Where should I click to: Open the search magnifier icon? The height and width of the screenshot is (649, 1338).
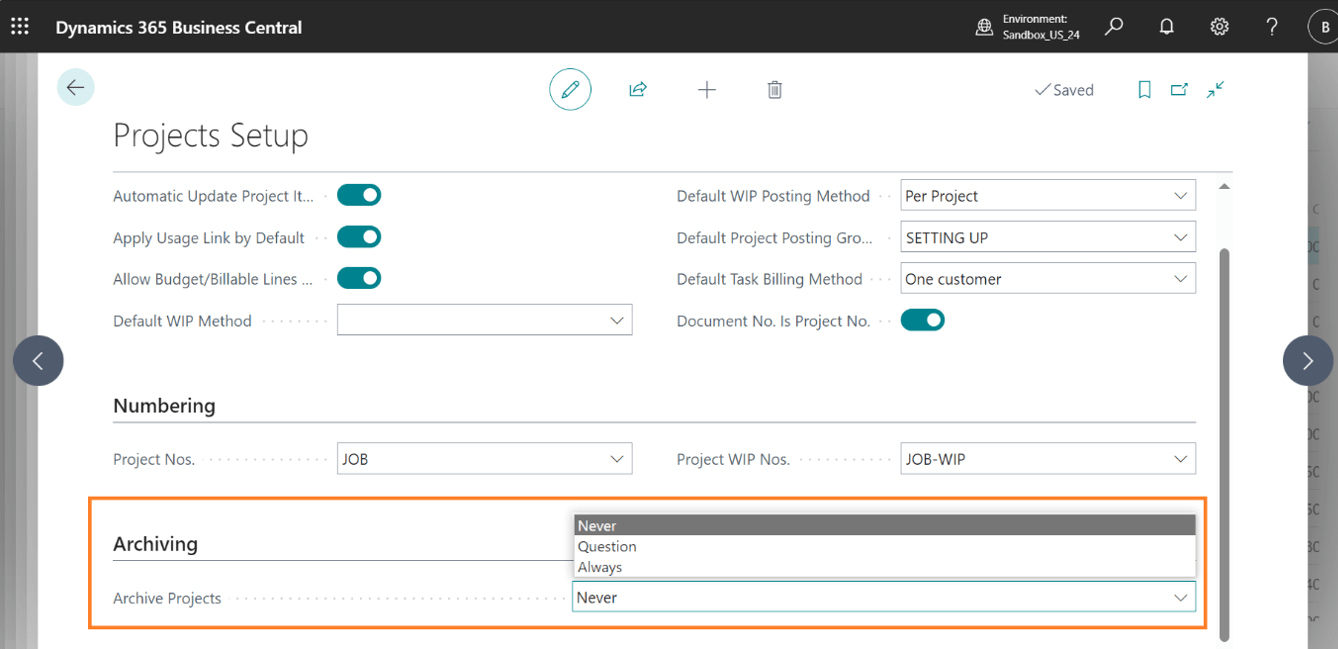[x=1114, y=27]
